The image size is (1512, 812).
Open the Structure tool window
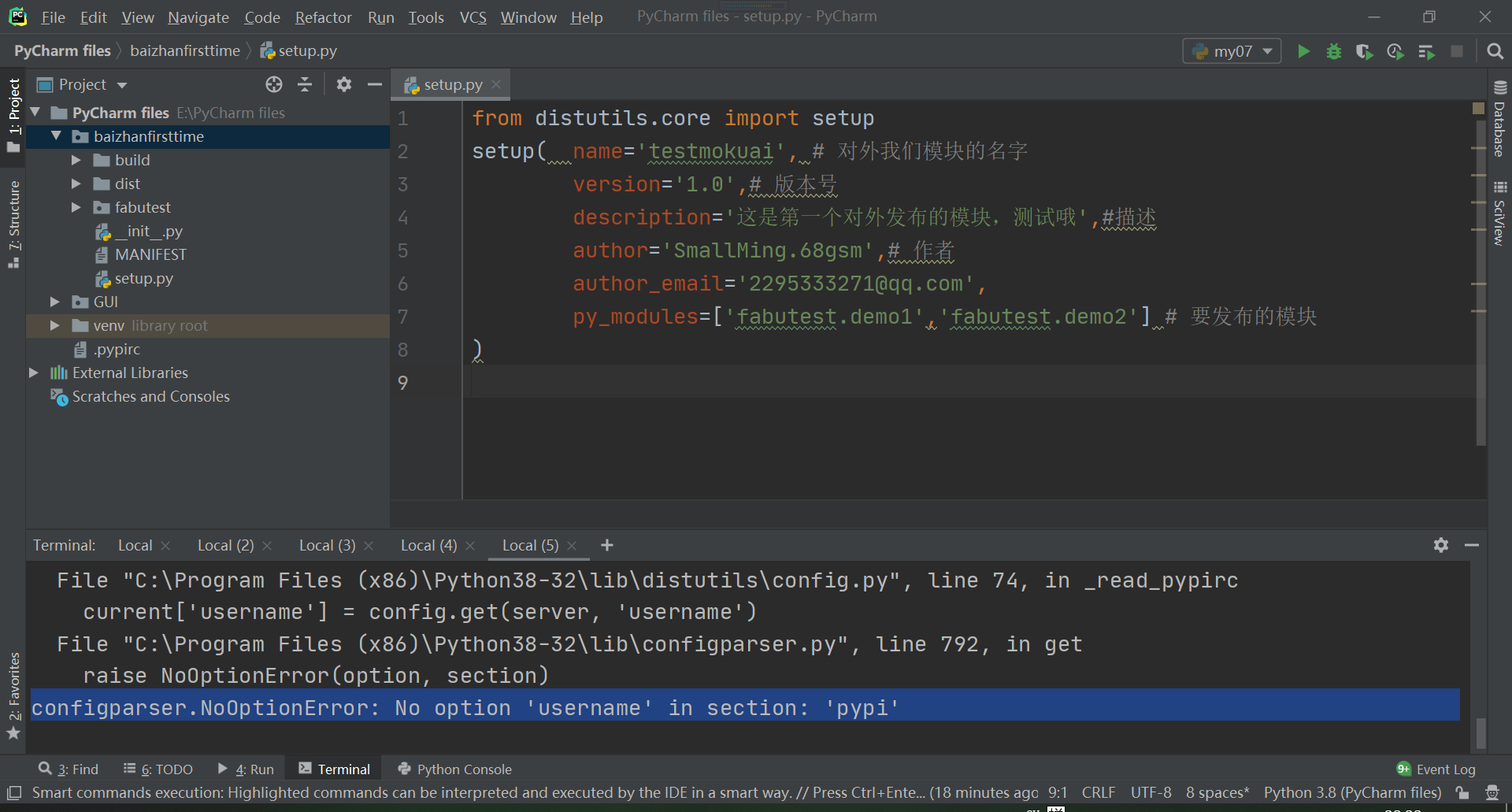point(13,224)
